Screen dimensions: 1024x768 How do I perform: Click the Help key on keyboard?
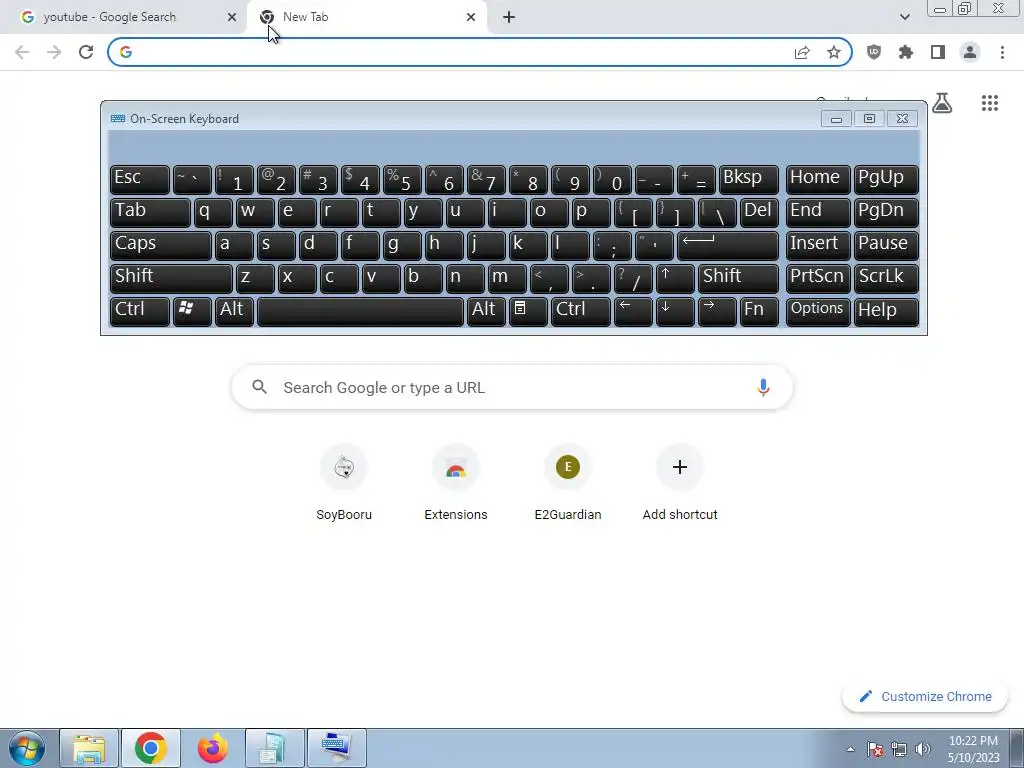coord(886,311)
